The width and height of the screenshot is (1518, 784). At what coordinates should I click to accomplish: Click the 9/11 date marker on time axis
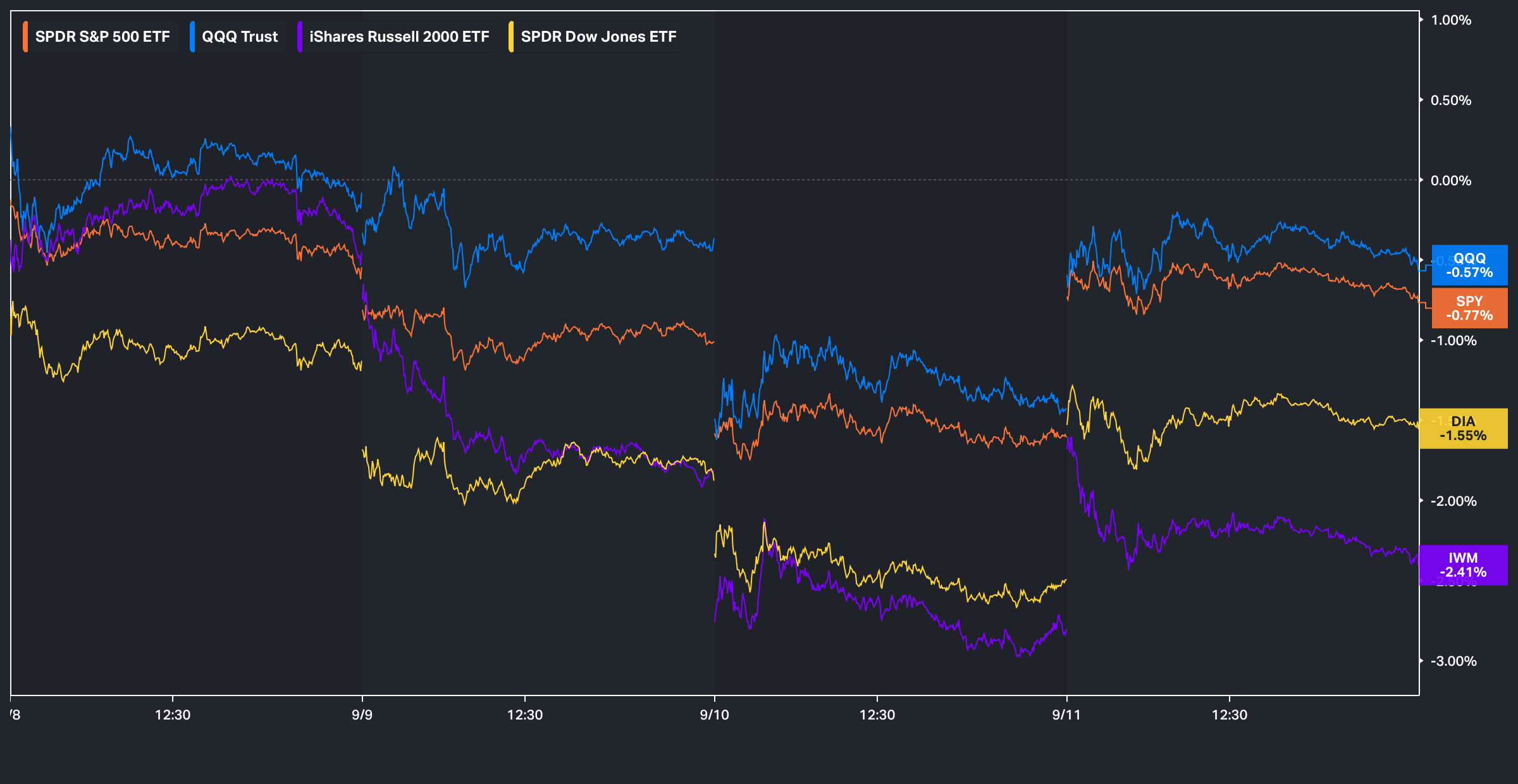coord(1066,715)
